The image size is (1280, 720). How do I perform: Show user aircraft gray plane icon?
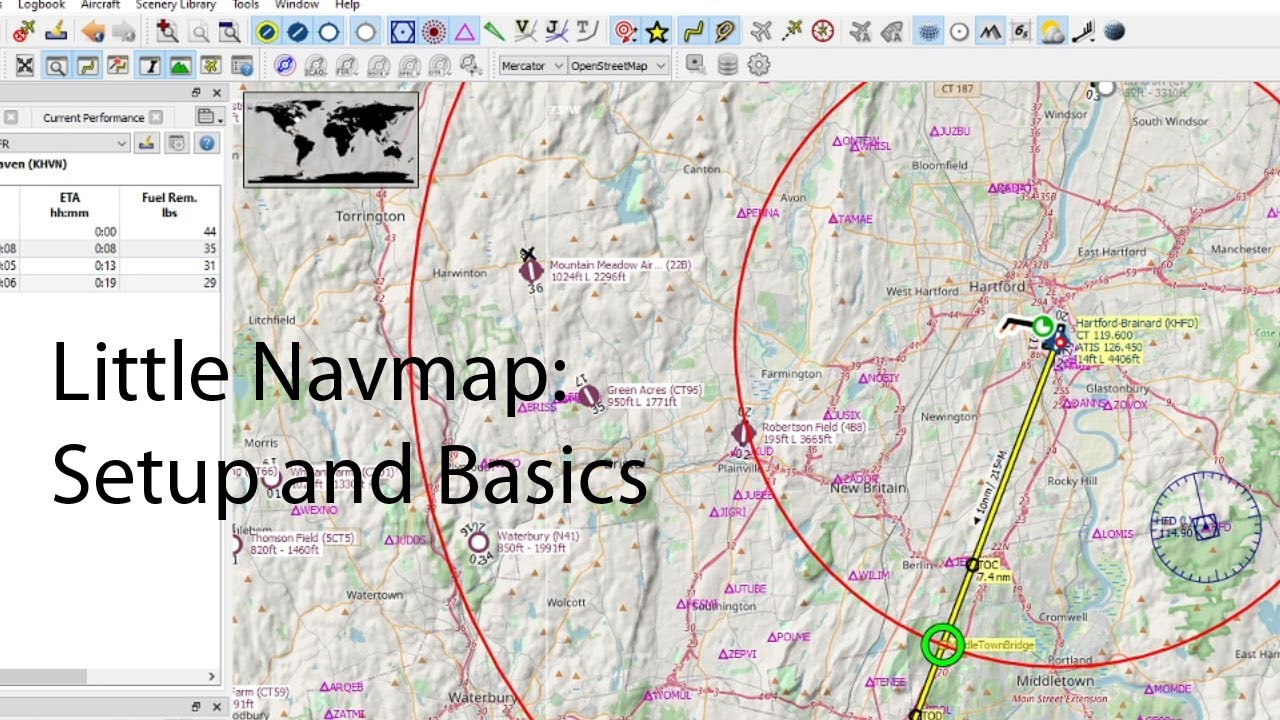[x=761, y=32]
